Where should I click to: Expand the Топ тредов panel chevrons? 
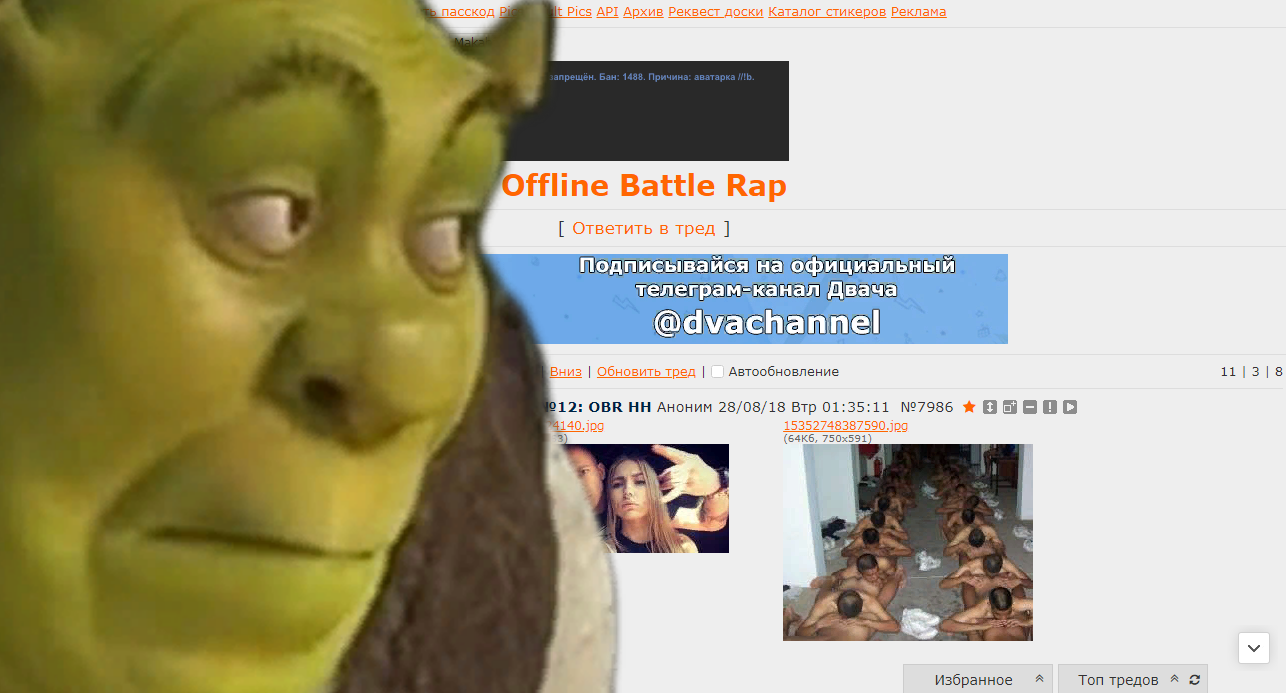[1175, 679]
